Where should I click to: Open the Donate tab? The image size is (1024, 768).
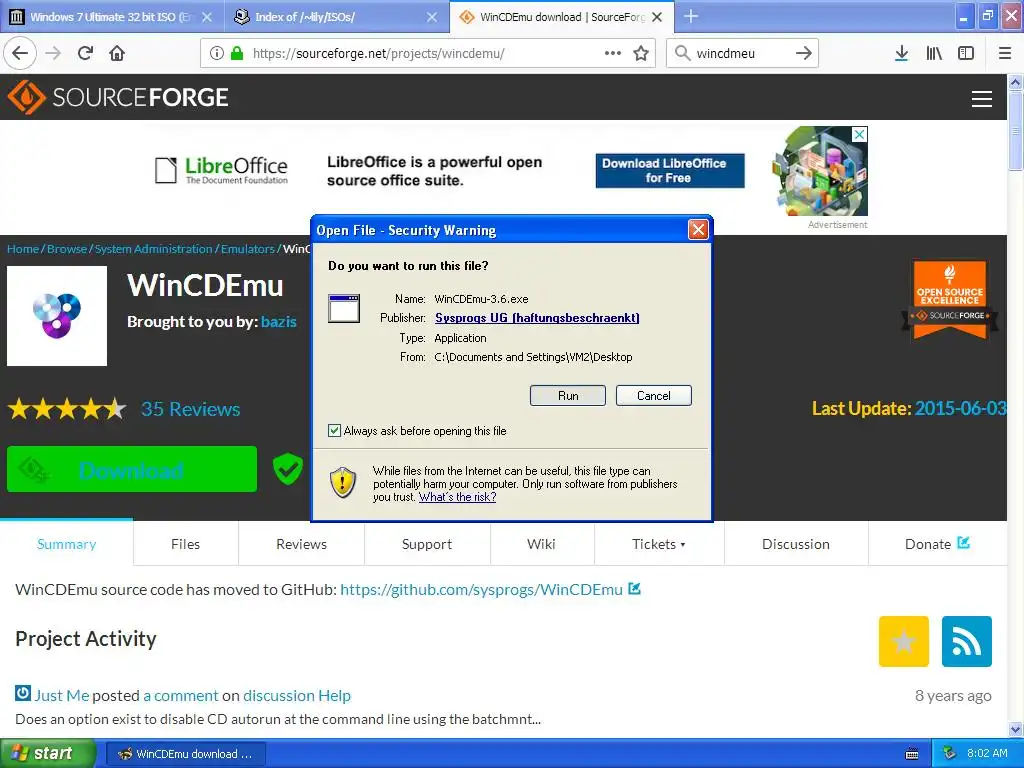coord(937,544)
